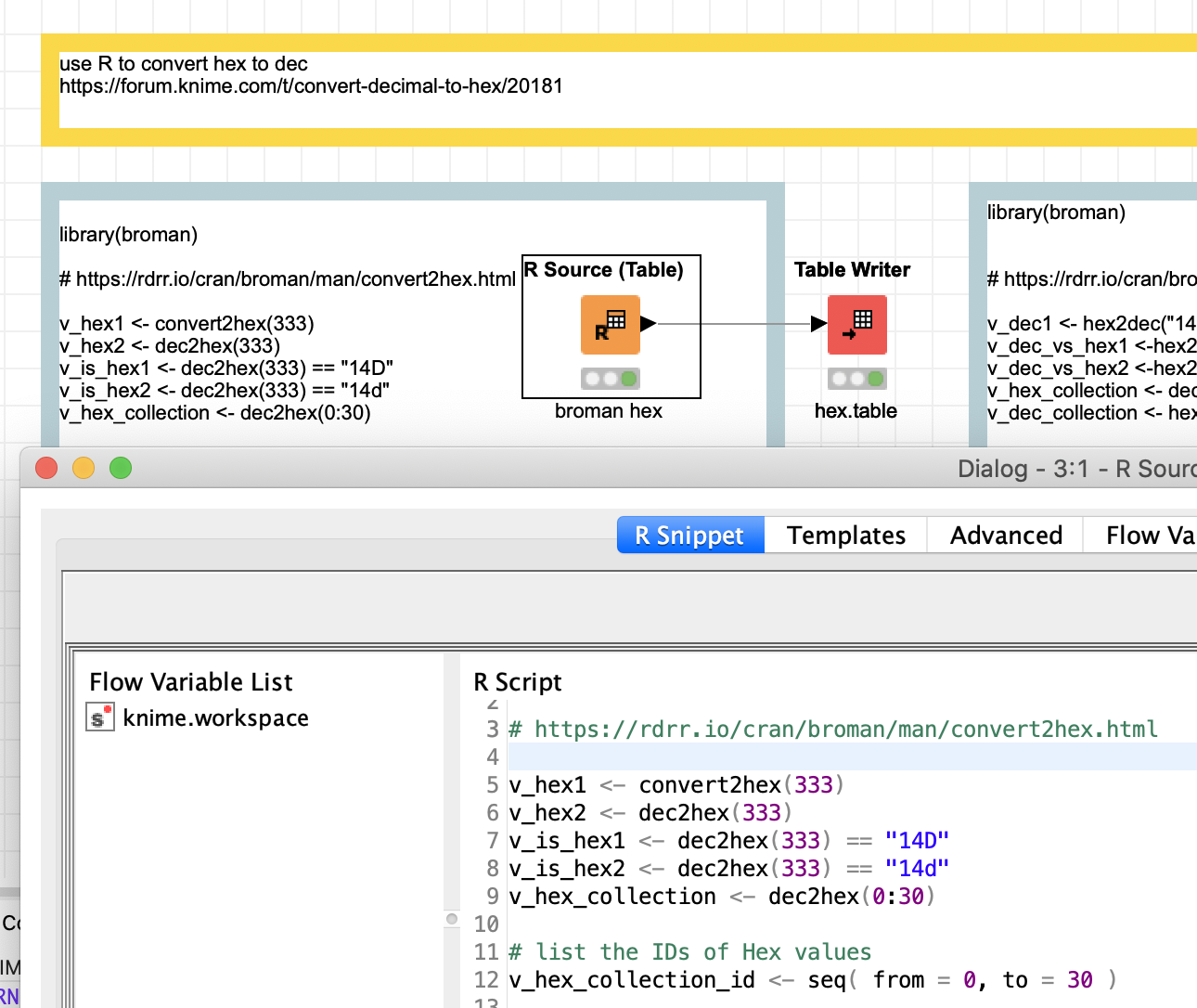1197x1008 pixels.
Task: Select the R Snippet tab
Action: click(x=690, y=535)
